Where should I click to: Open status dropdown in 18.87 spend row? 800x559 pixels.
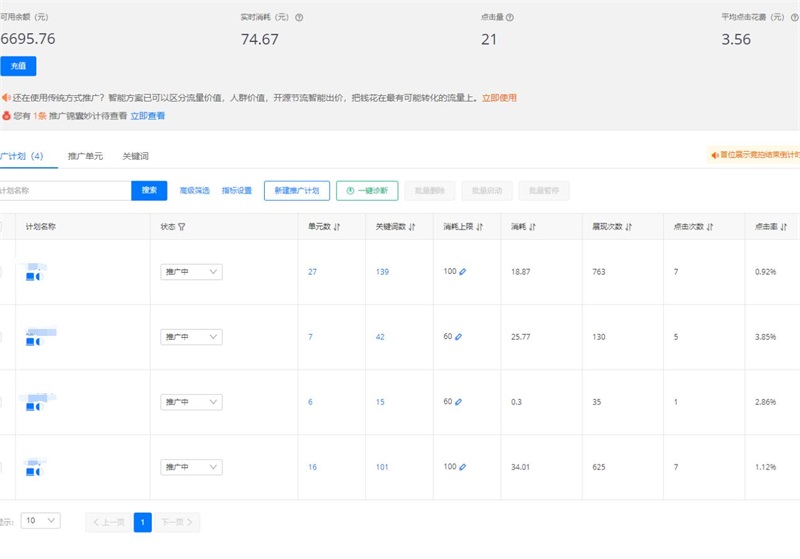[191, 272]
